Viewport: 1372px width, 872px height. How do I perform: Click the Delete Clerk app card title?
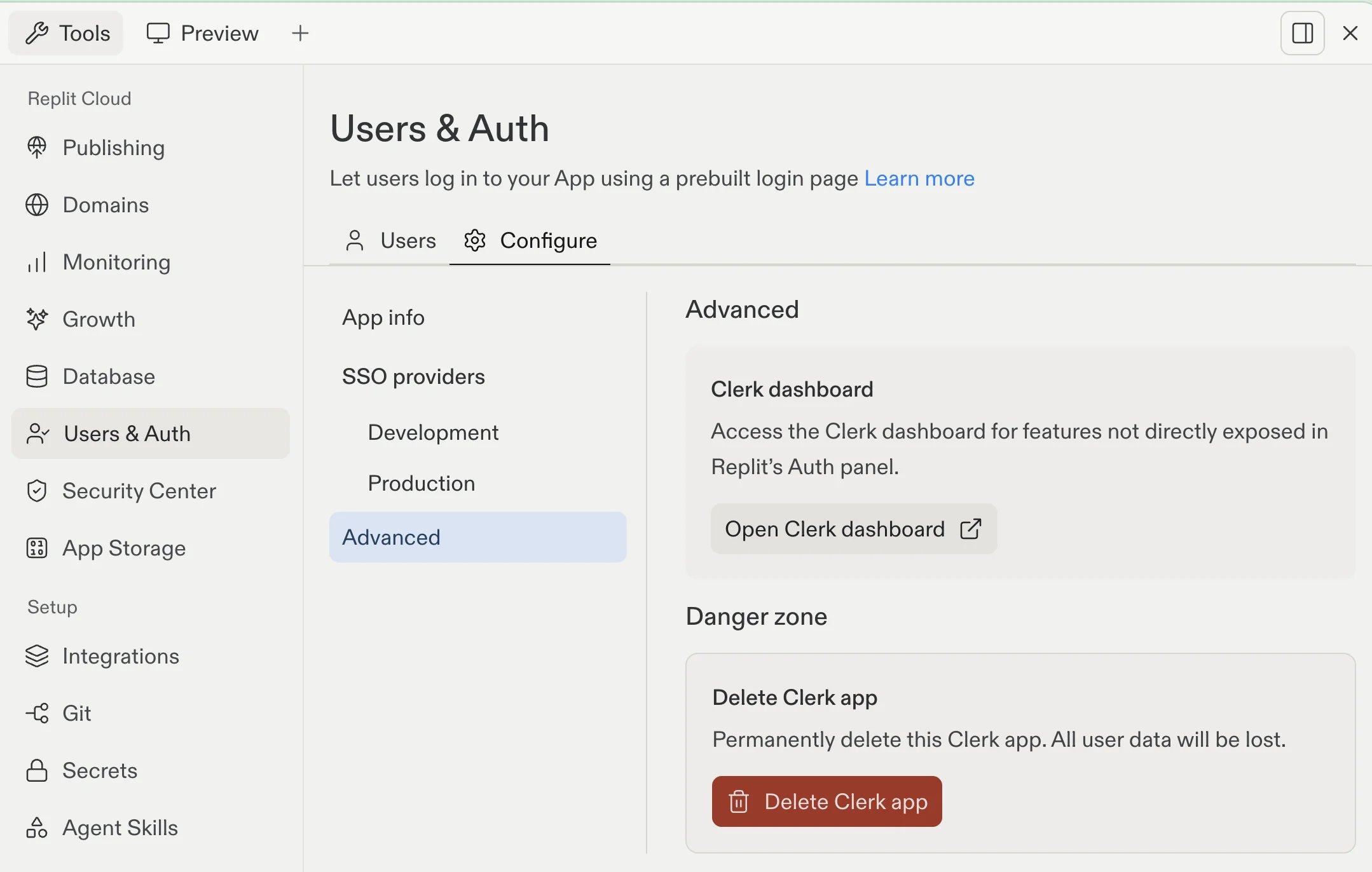[795, 697]
